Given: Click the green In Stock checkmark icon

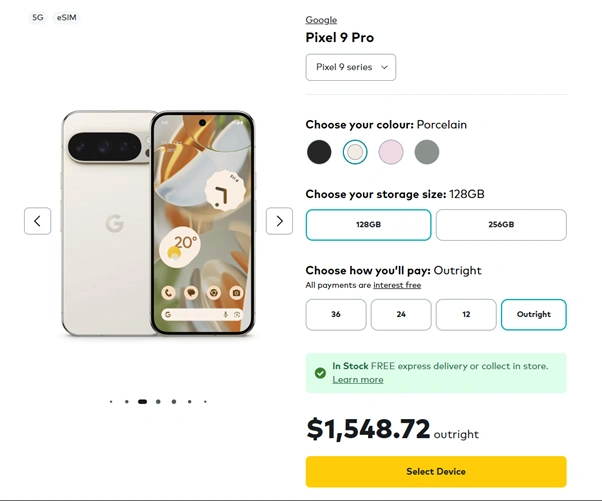Looking at the screenshot, I should tap(320, 373).
